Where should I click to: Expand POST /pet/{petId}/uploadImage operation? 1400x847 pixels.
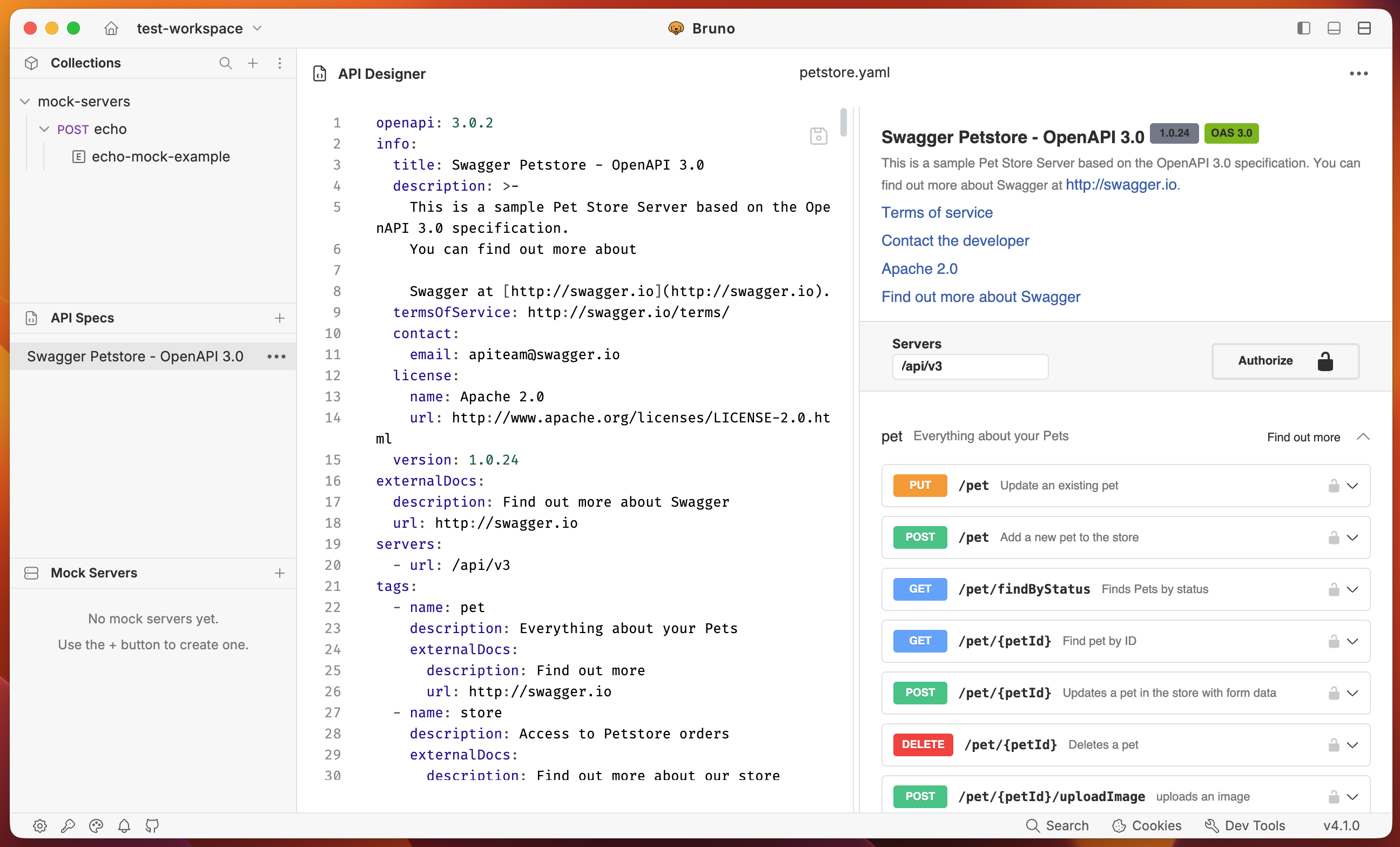[1352, 796]
